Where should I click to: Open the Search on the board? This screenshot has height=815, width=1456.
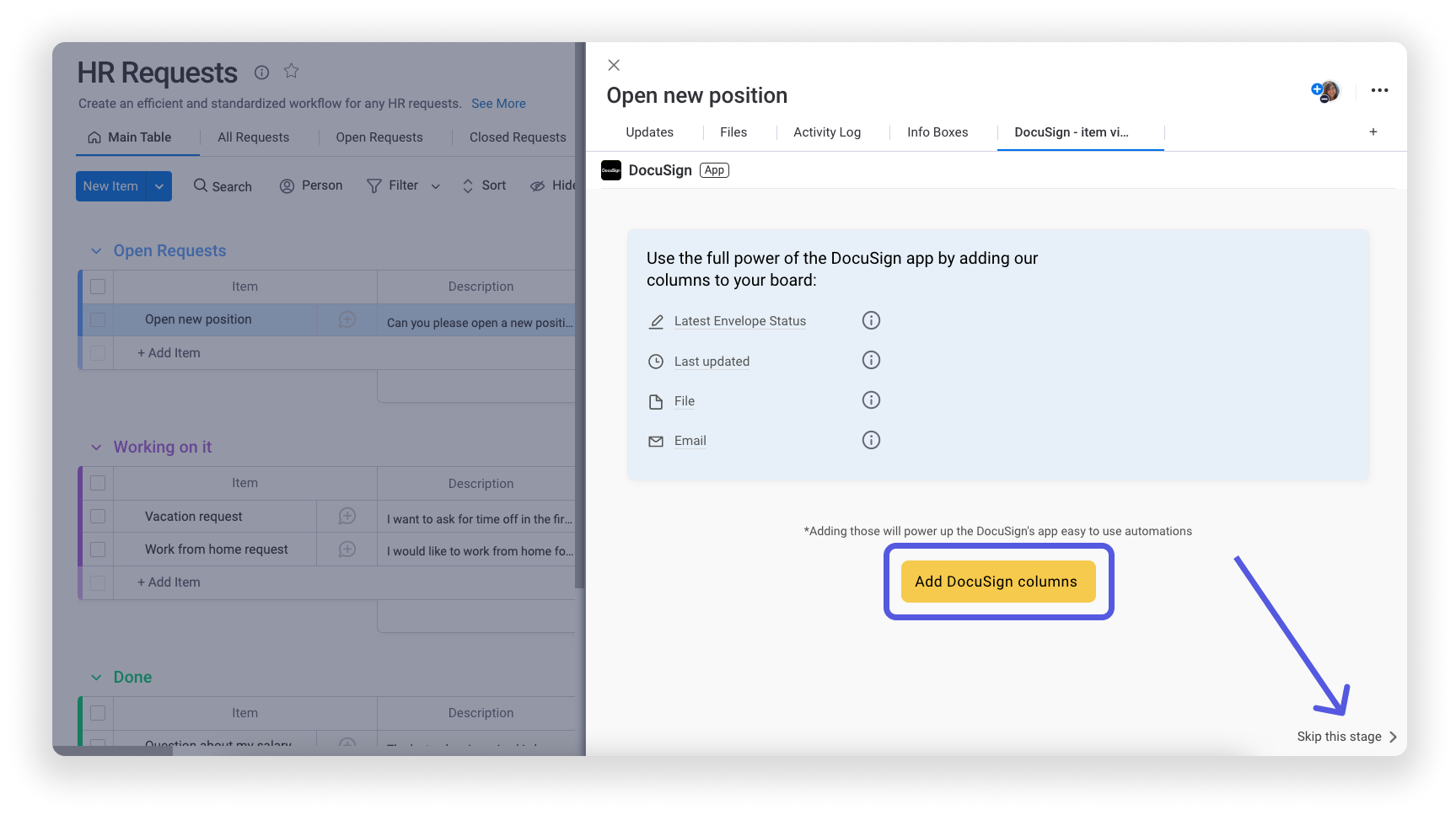click(x=222, y=185)
